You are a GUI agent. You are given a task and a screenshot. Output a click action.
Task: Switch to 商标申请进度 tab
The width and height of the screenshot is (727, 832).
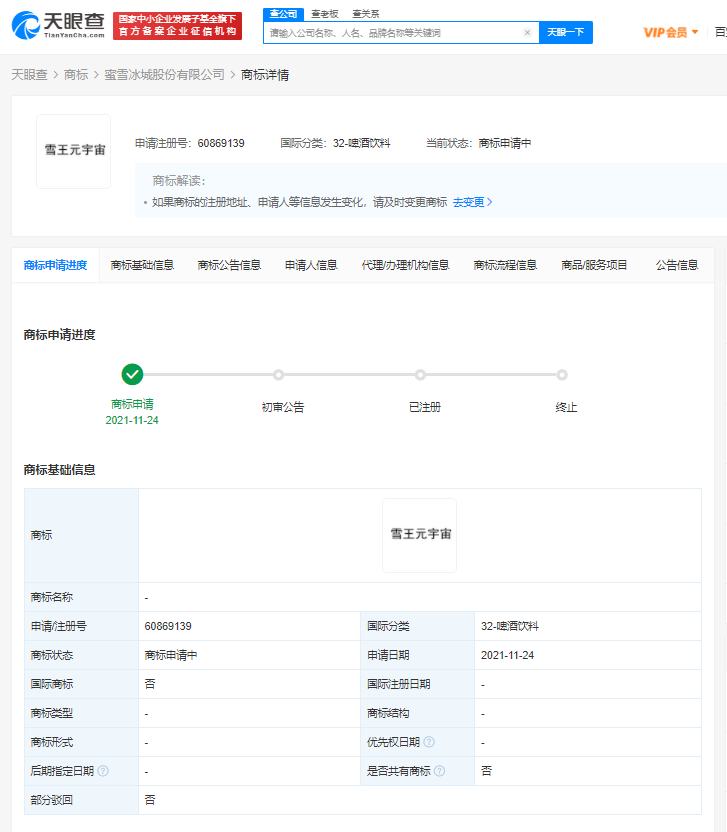[x=55, y=265]
